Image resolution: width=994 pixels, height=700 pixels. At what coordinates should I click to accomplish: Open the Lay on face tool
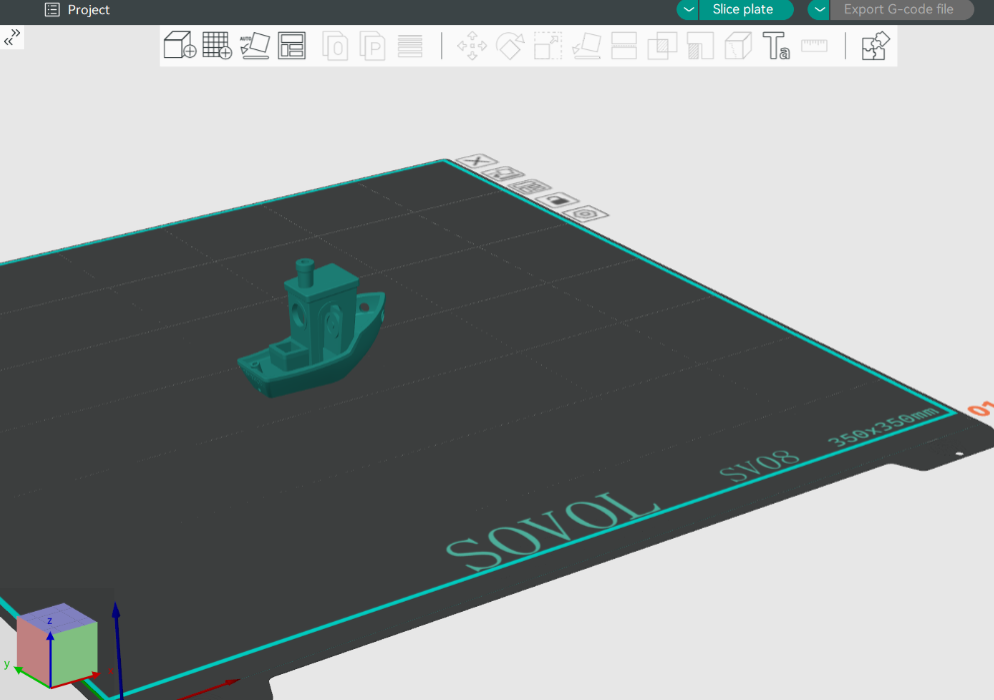click(586, 46)
